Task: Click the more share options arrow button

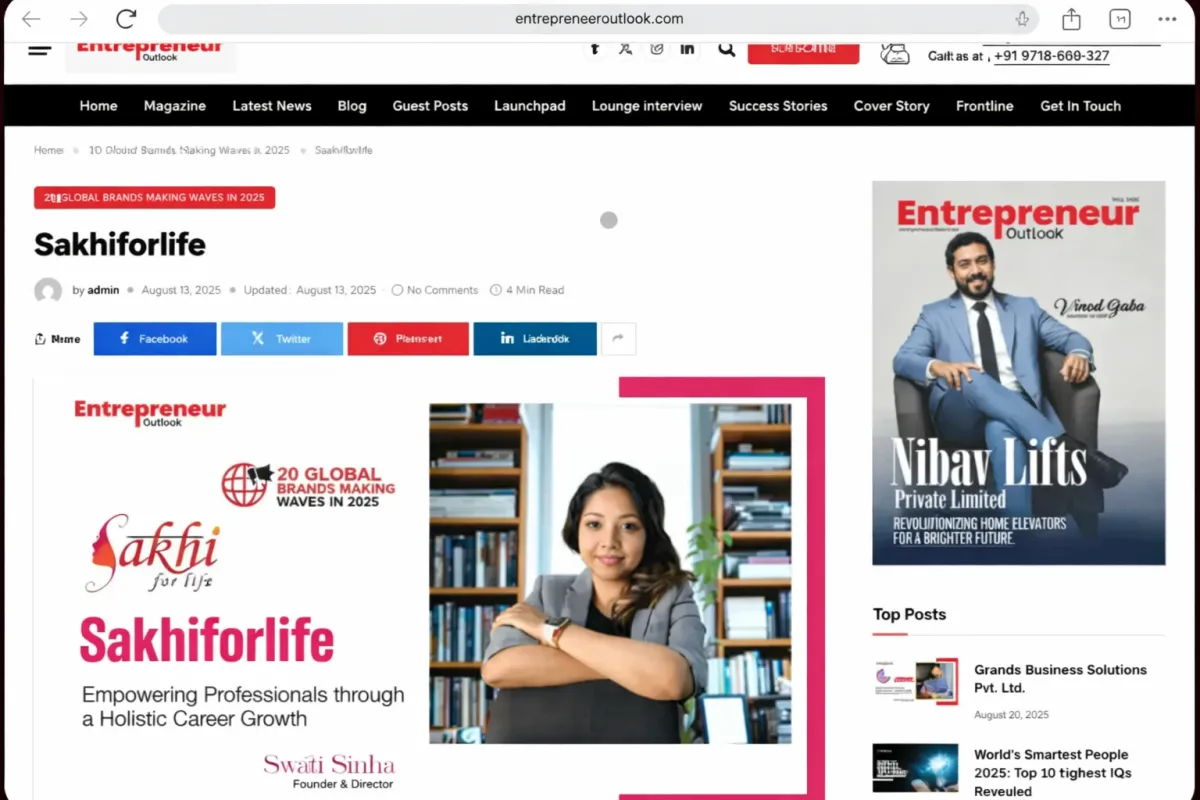Action: (618, 339)
